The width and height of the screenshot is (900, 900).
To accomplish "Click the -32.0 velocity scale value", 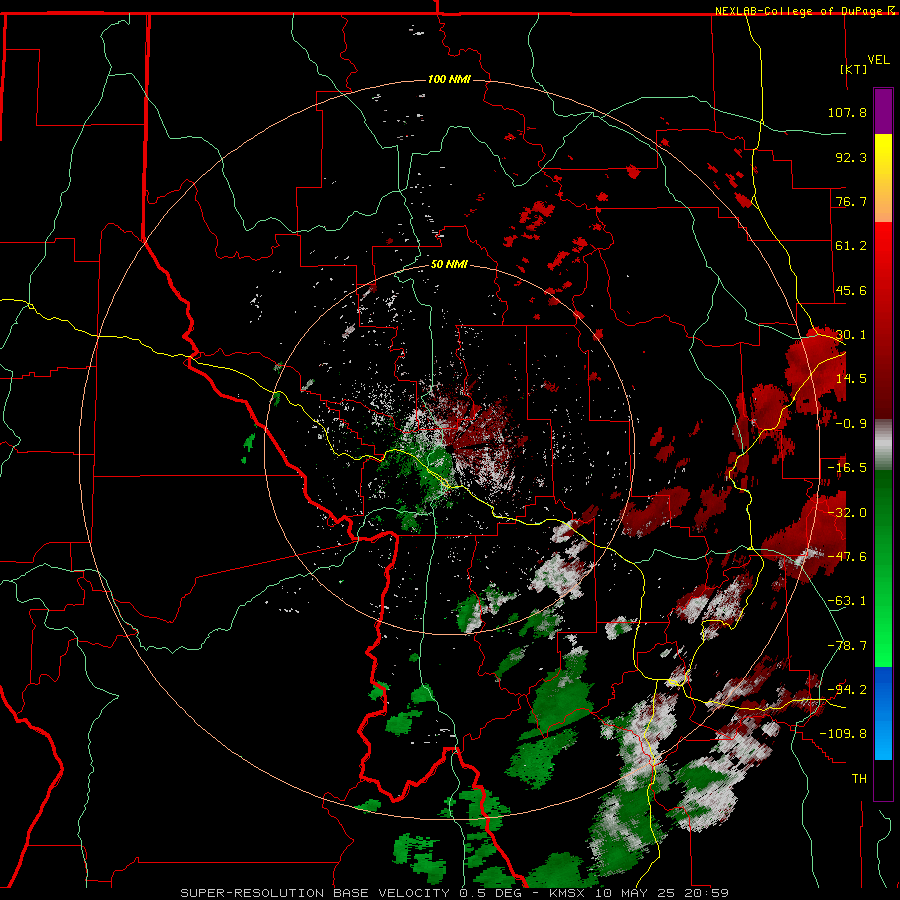I will pyautogui.click(x=847, y=513).
